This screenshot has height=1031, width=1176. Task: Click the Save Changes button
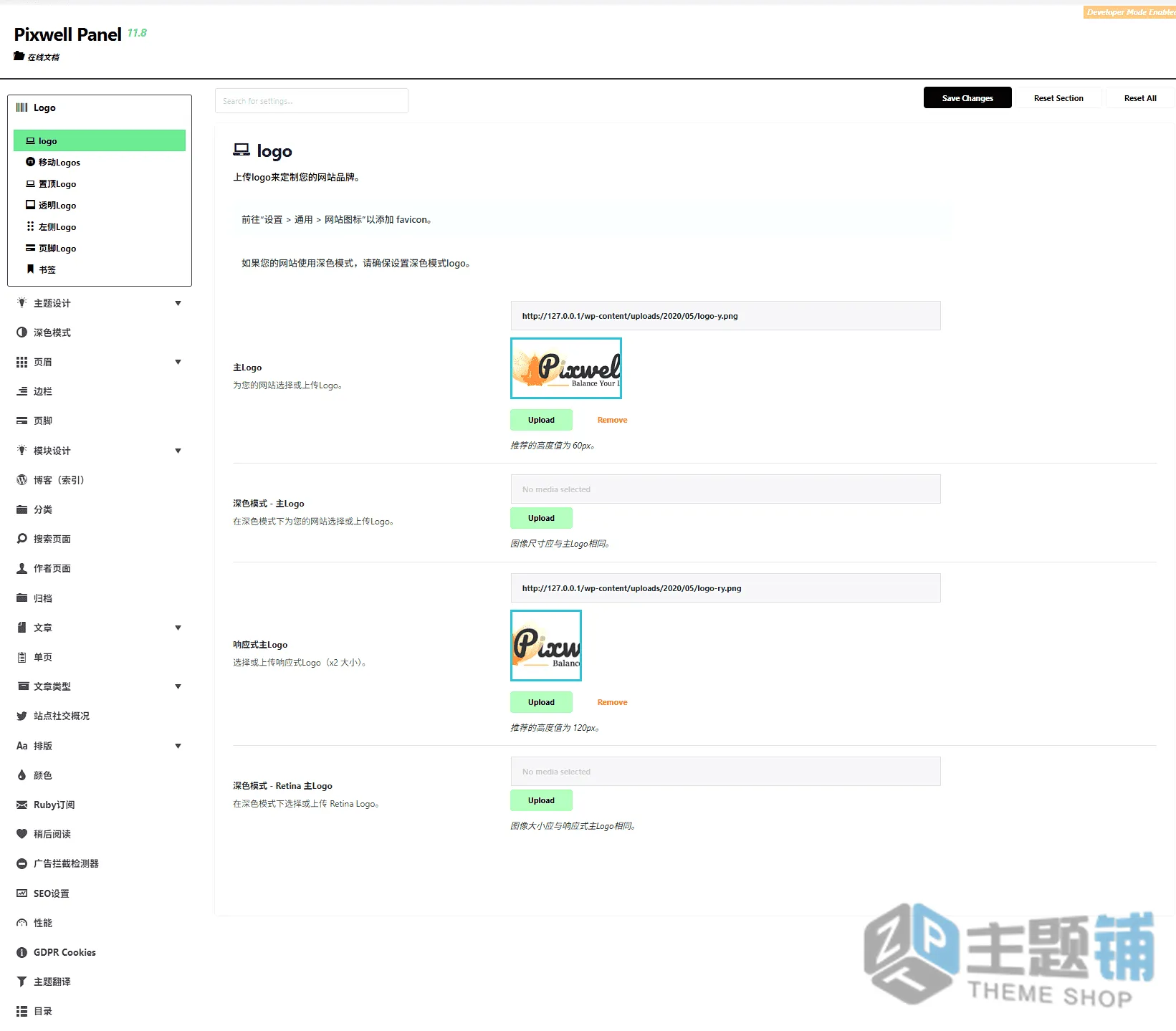click(x=967, y=97)
